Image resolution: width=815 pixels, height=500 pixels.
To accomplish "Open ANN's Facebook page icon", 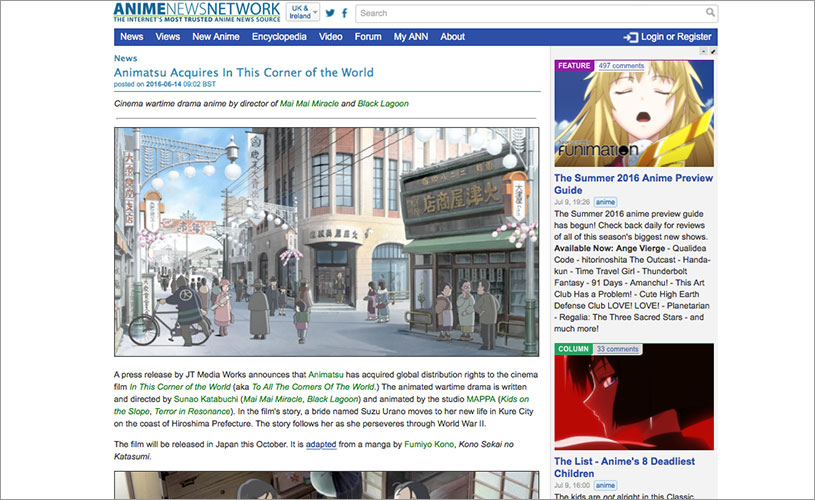I will coord(345,13).
